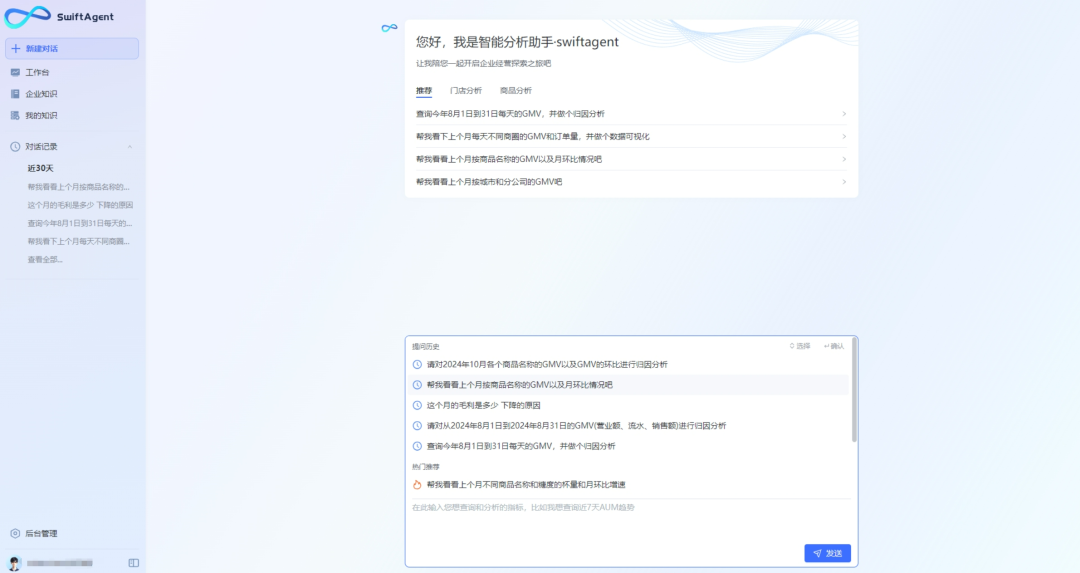Image resolution: width=1080 pixels, height=573 pixels.
Task: Select history item 请对2024年10月各个商品名称的GMV
Action: pos(547,365)
